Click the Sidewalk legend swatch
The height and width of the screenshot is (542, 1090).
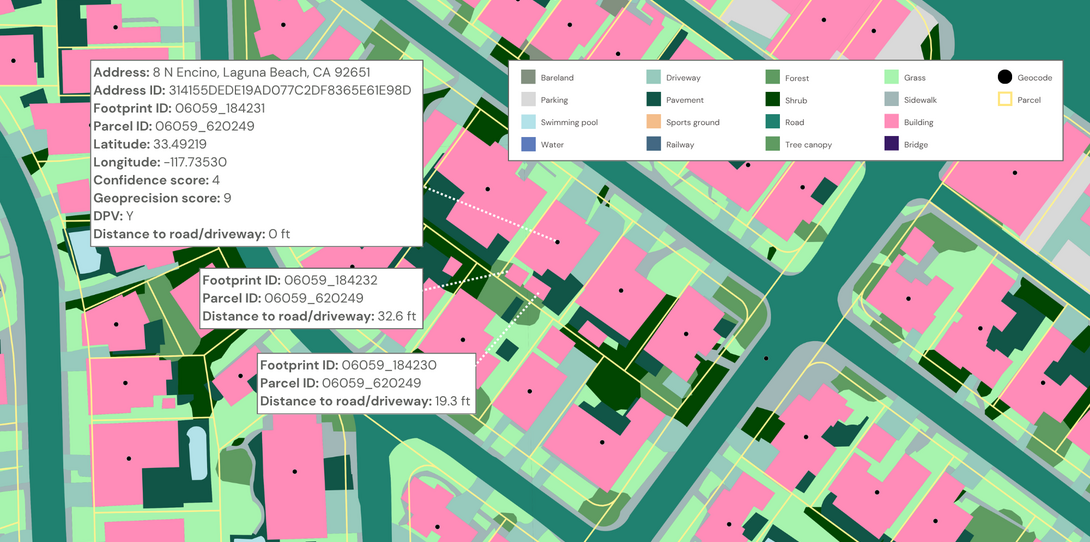point(891,100)
